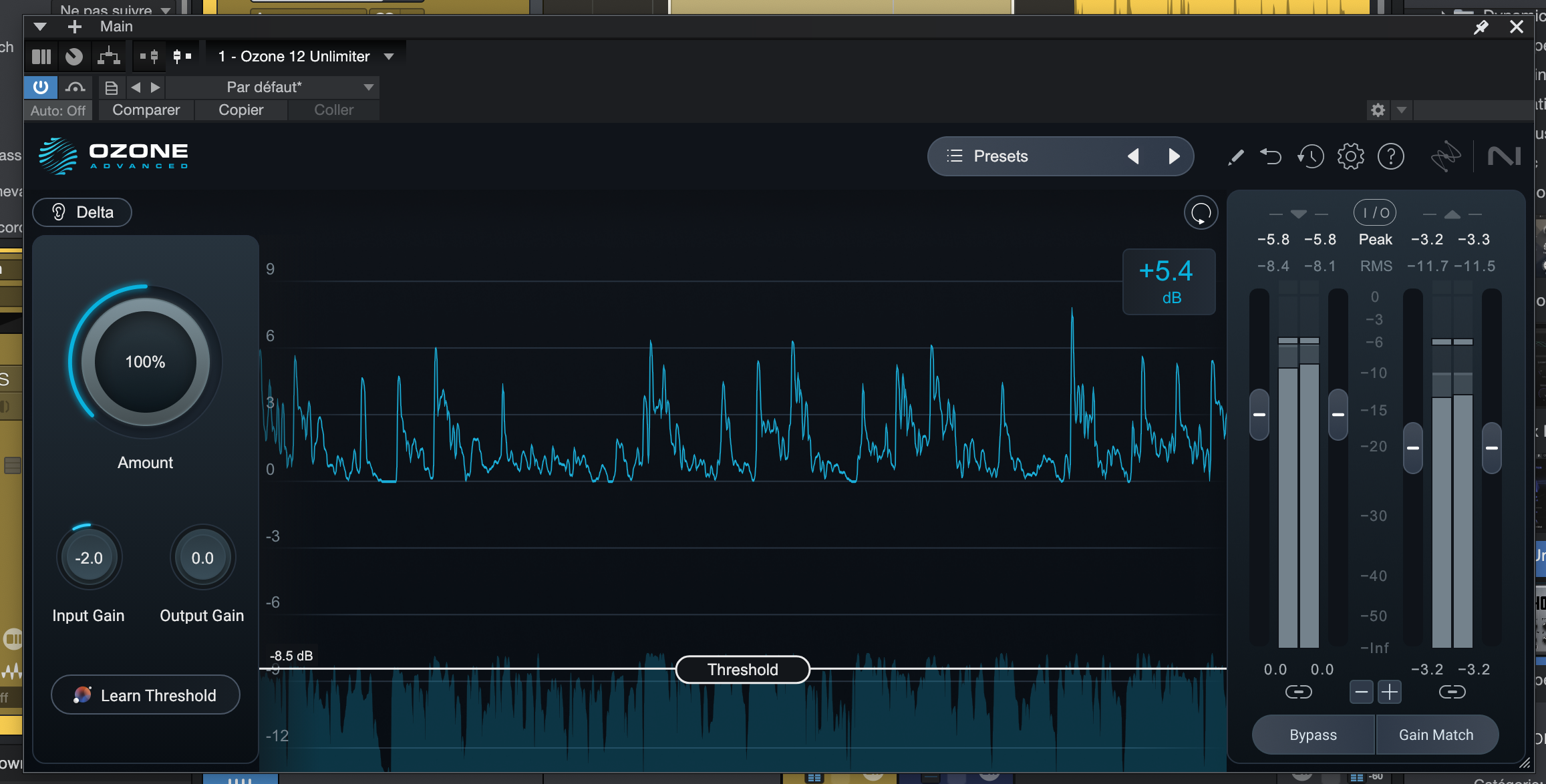1546x784 pixels.
Task: Expand the dropdown arrow next to gear icon
Action: tap(1402, 110)
